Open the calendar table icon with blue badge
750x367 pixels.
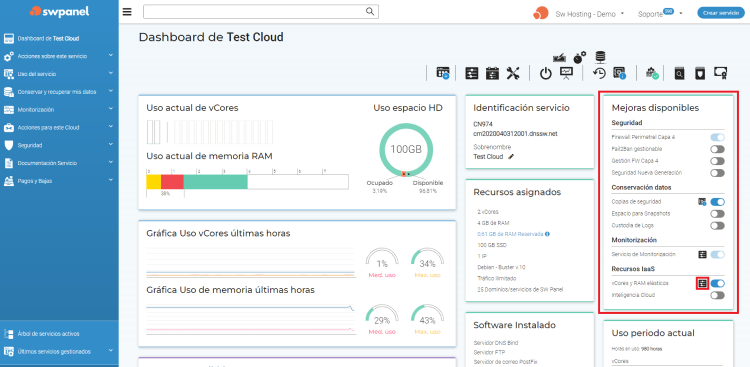click(442, 73)
